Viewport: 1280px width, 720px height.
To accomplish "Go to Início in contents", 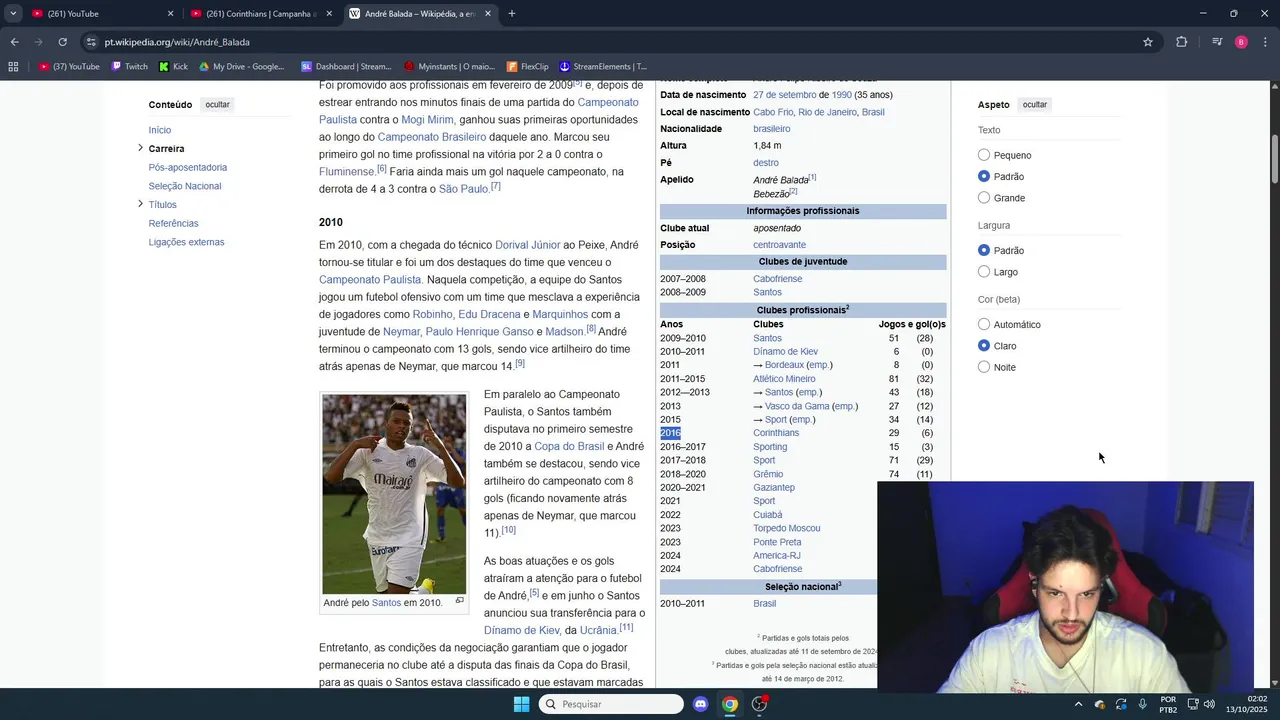I will click(x=160, y=130).
